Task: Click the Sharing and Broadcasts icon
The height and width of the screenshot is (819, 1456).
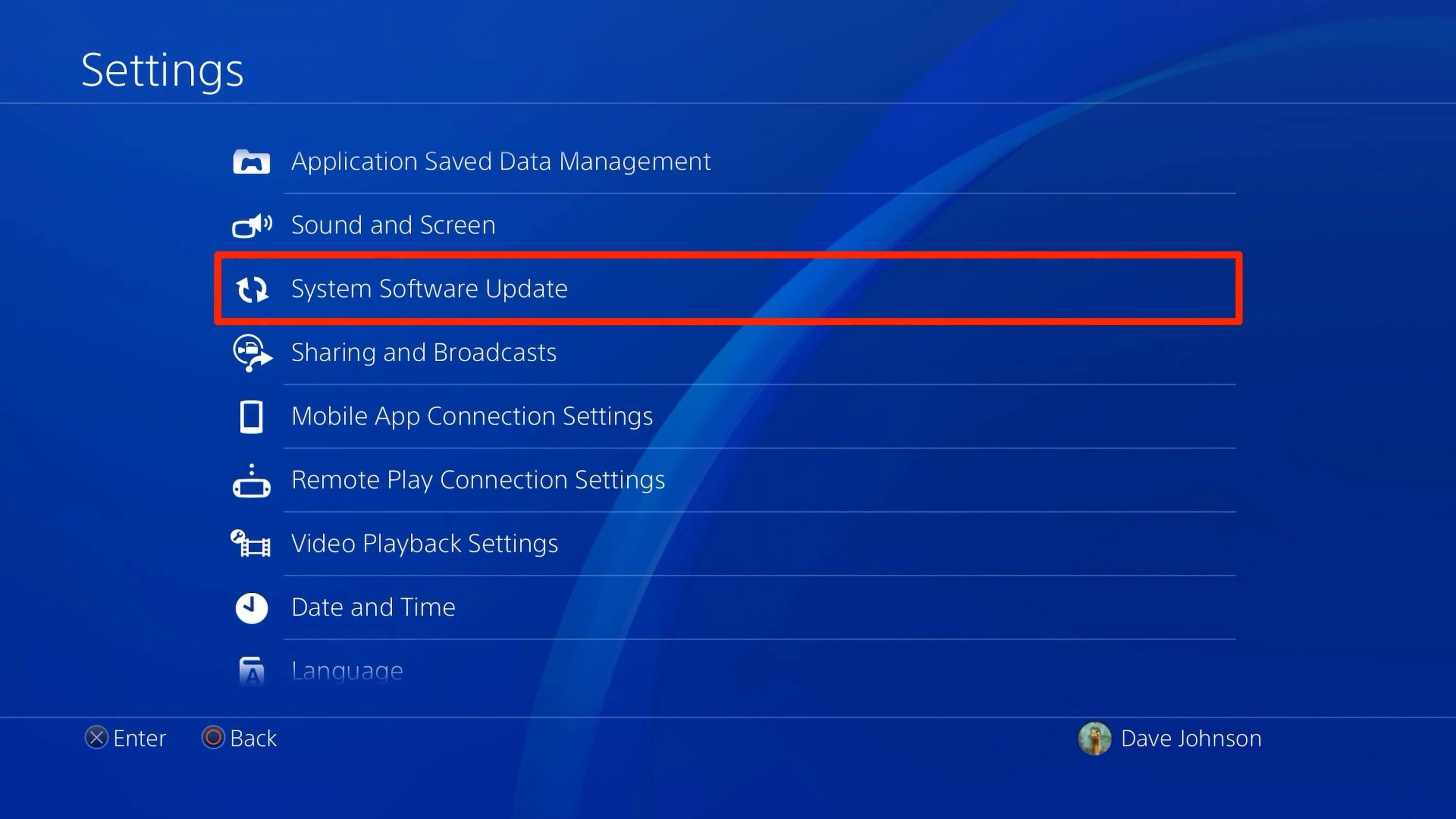Action: pos(252,352)
